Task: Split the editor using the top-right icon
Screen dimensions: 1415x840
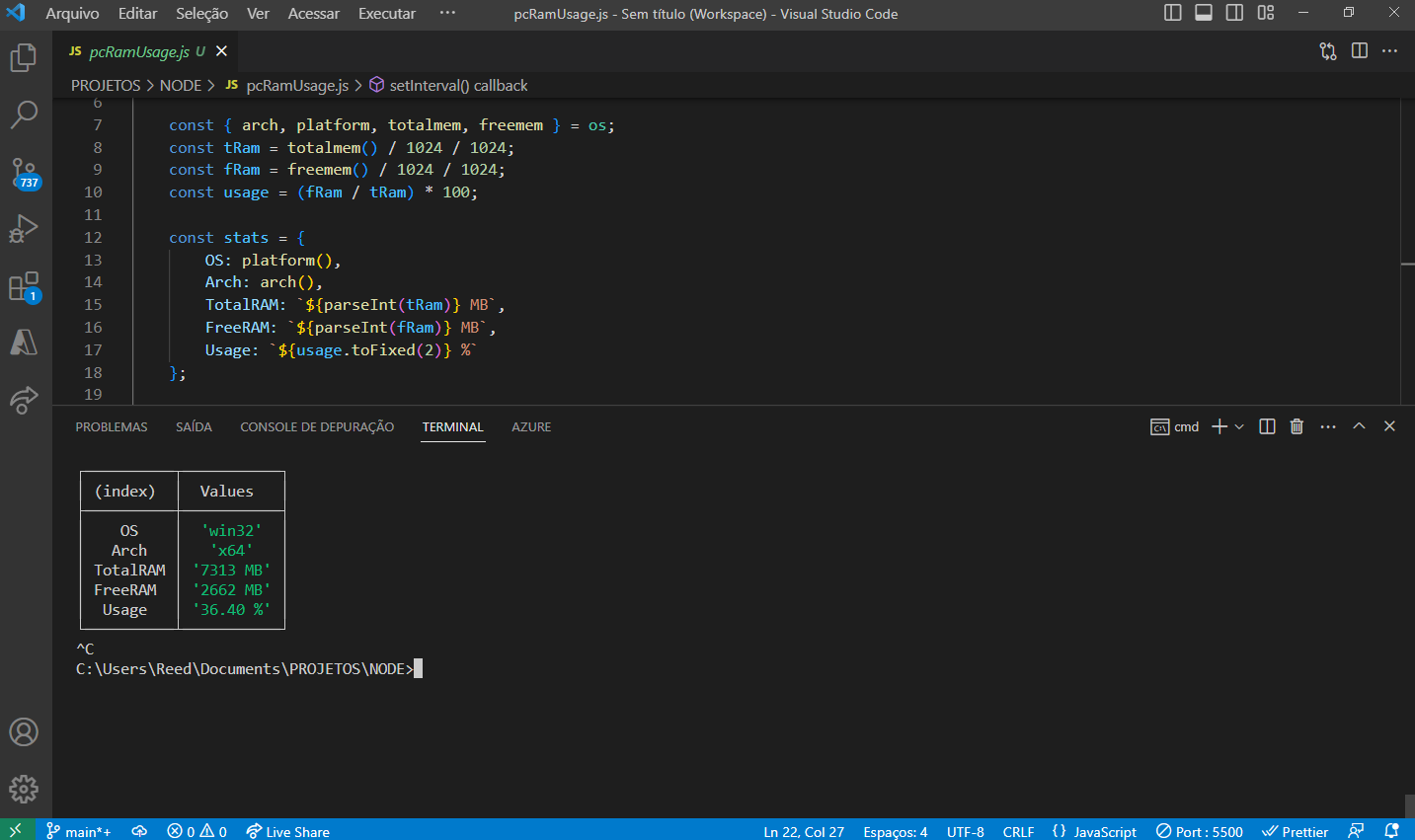Action: (1361, 50)
